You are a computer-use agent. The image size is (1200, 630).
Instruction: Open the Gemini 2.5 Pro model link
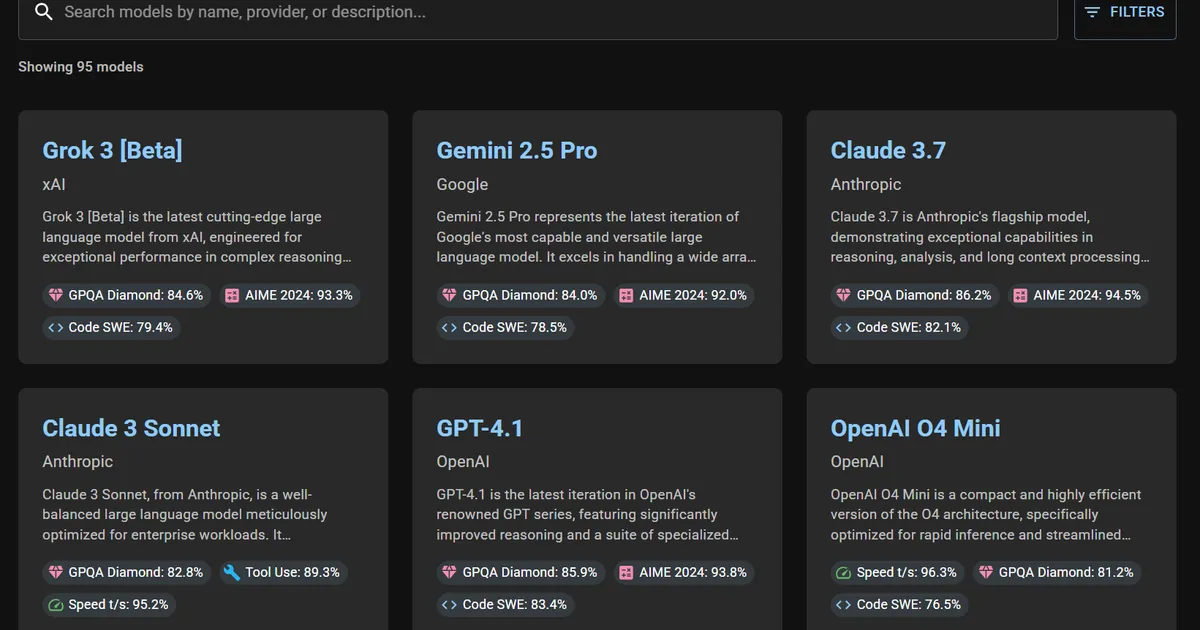tap(516, 151)
